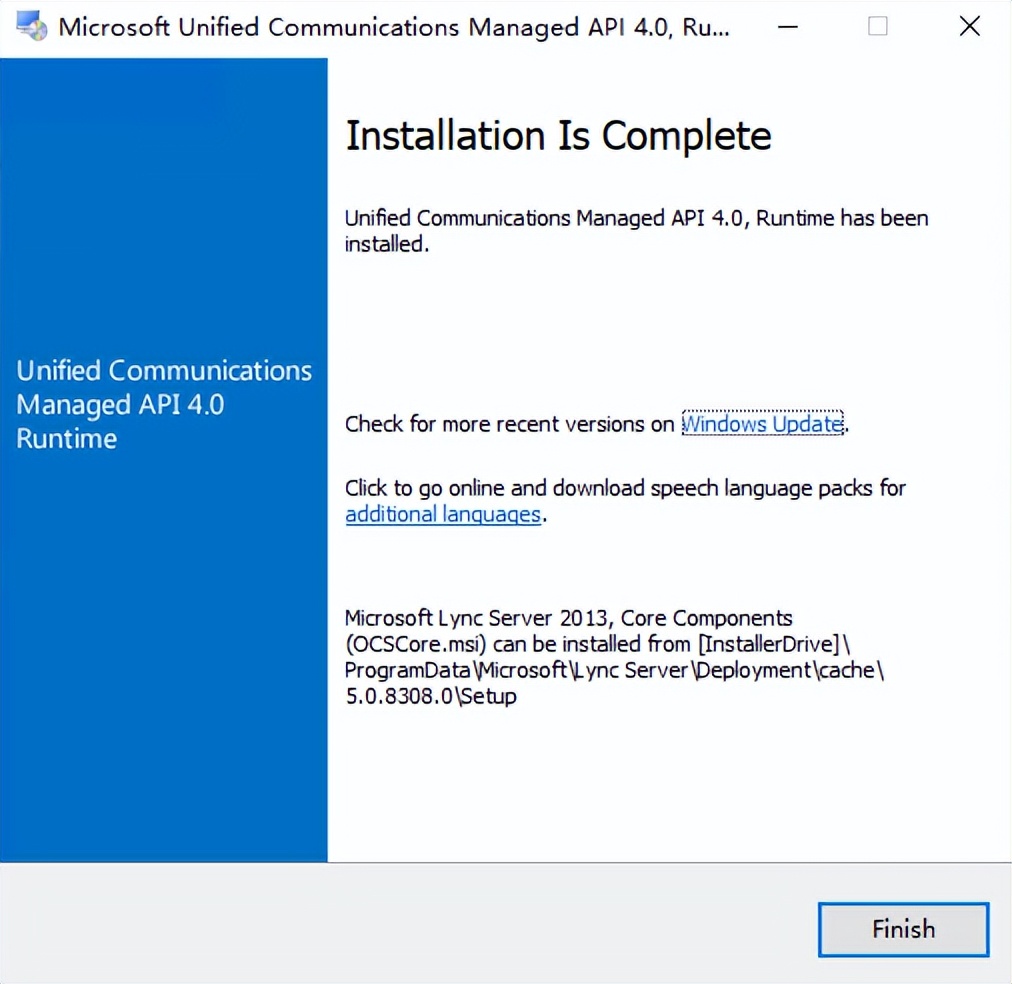Close the installer window
The image size is (1012, 984).
coord(969,27)
